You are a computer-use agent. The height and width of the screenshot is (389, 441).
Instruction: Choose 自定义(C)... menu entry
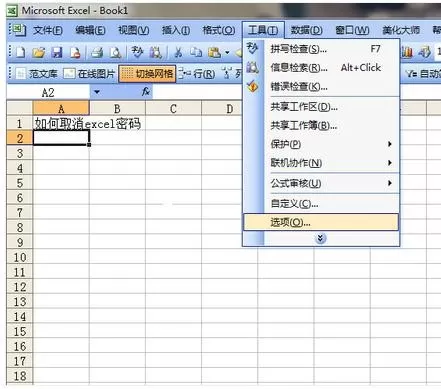pos(321,203)
